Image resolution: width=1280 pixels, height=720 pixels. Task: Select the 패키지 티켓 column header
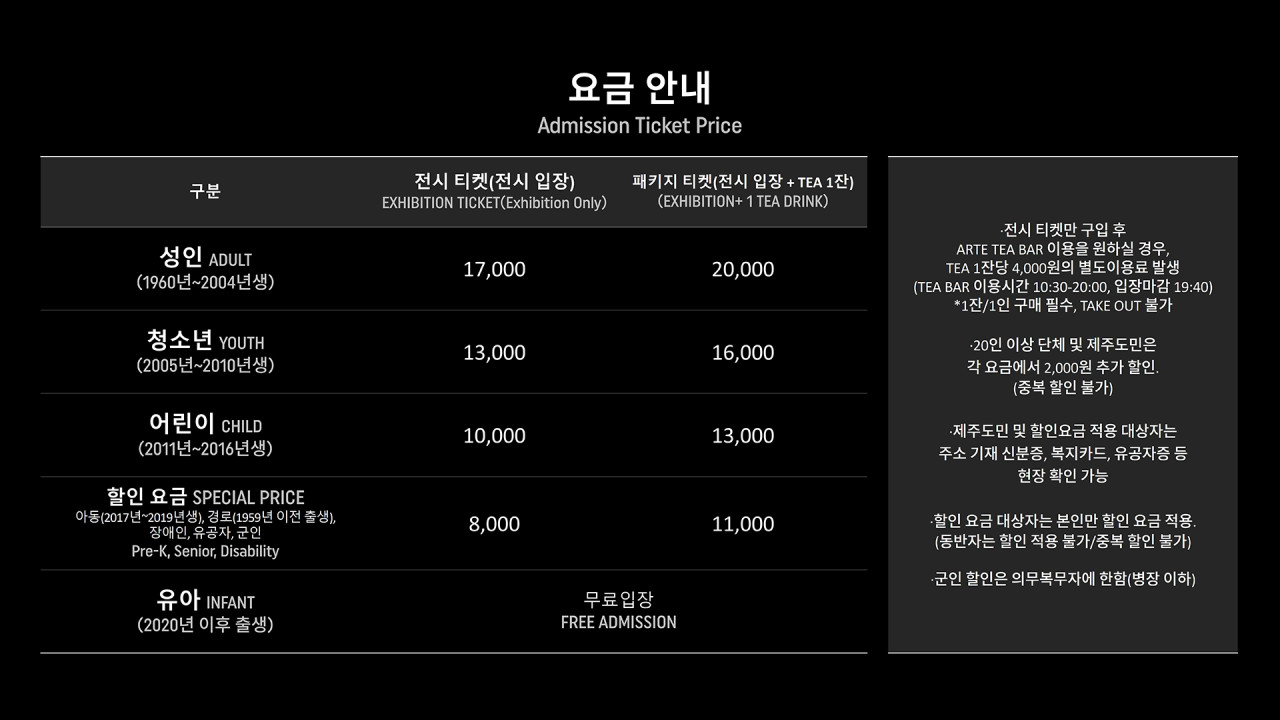tap(743, 191)
